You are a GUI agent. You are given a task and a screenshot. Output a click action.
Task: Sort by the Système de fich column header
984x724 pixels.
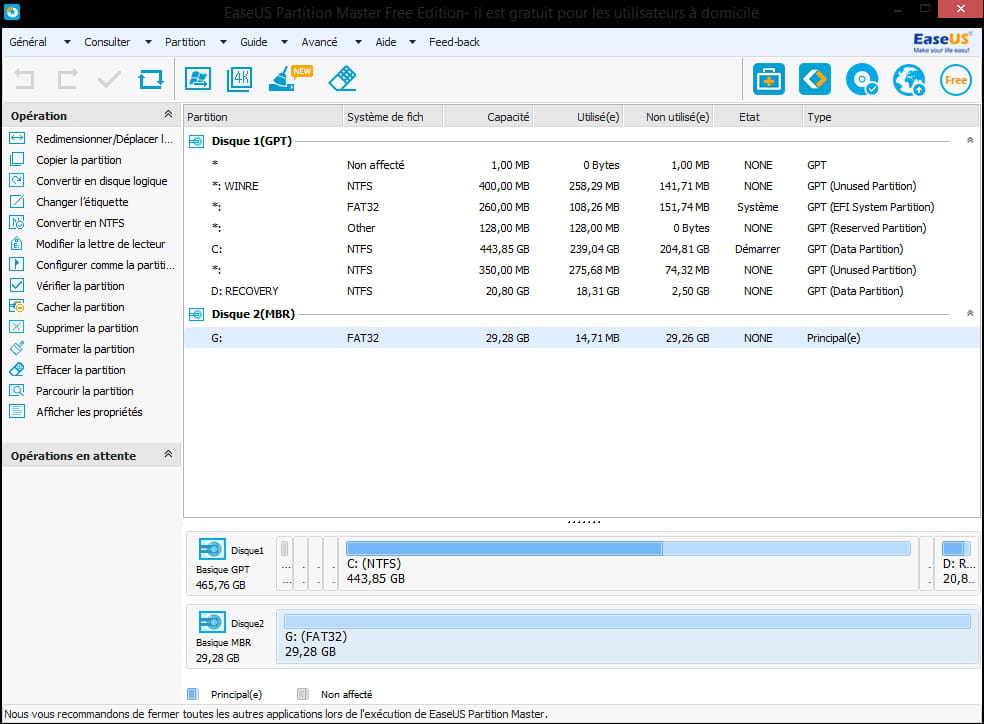[x=393, y=117]
